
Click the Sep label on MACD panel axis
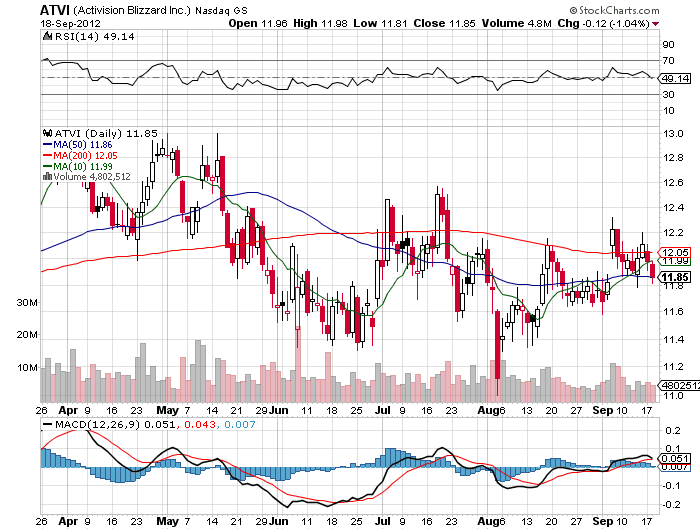pos(602,521)
